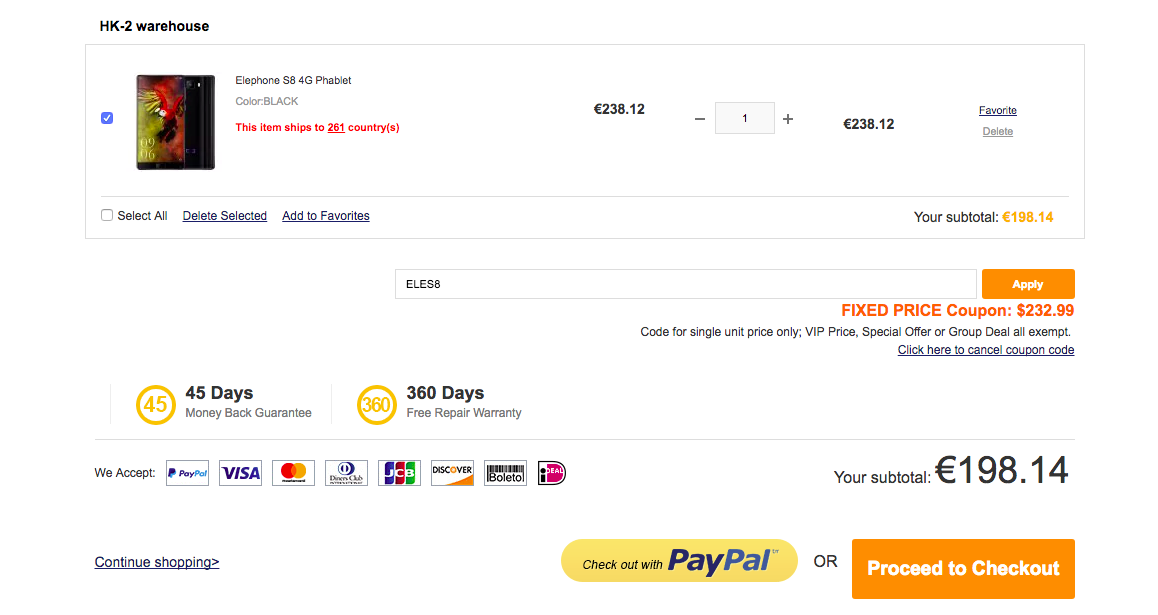Click the JCB card icon
The height and width of the screenshot is (615, 1158).
coord(399,473)
